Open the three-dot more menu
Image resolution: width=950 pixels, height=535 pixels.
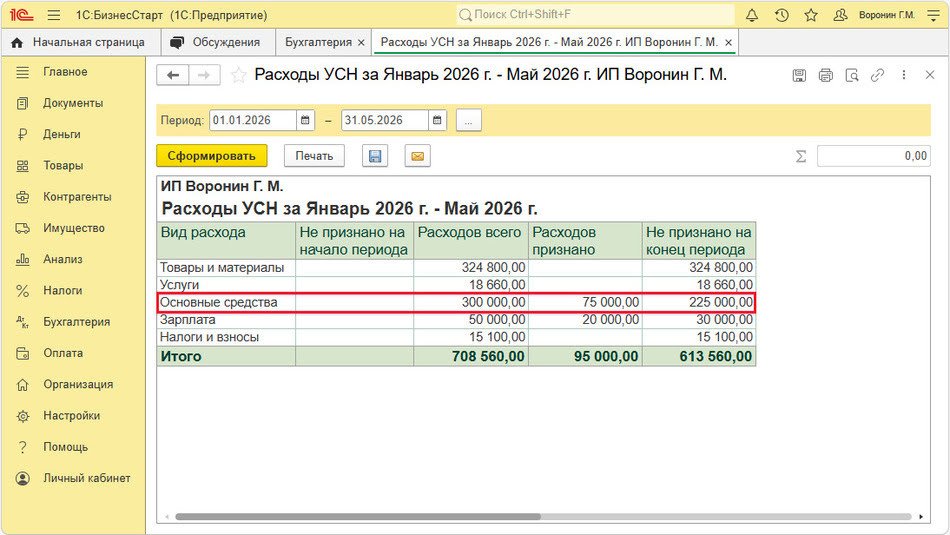(x=904, y=75)
